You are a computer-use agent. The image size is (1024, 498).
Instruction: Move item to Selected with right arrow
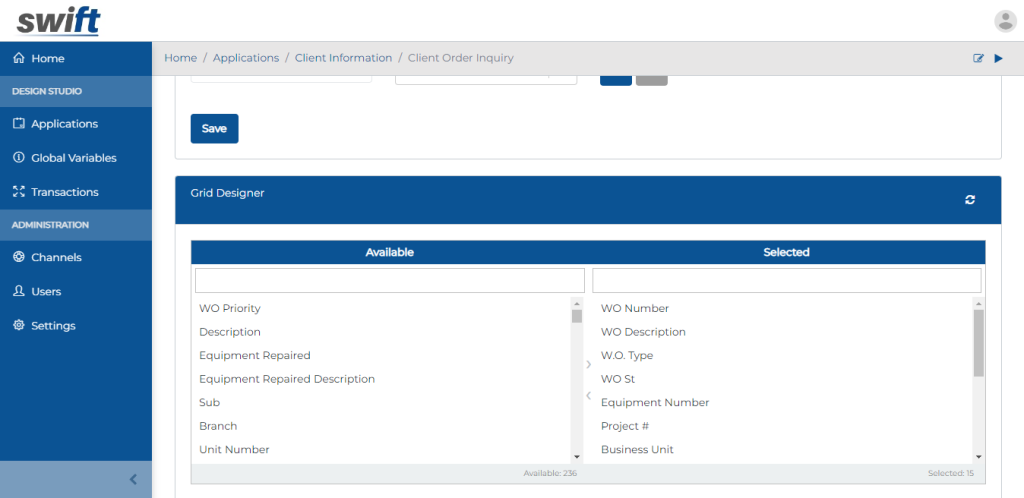click(588, 365)
